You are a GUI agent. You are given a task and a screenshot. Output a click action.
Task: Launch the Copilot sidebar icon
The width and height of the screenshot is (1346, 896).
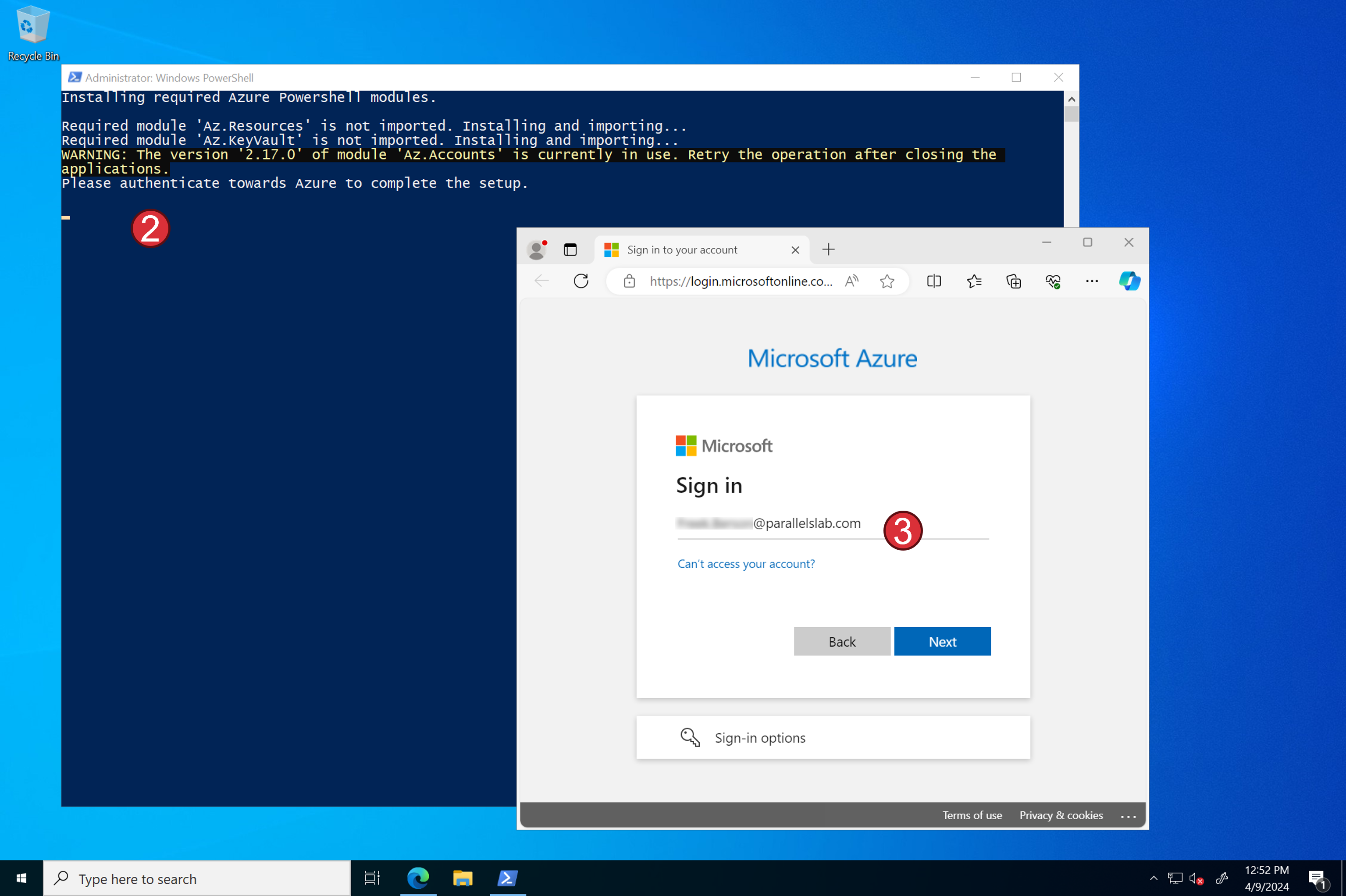[x=1129, y=281]
